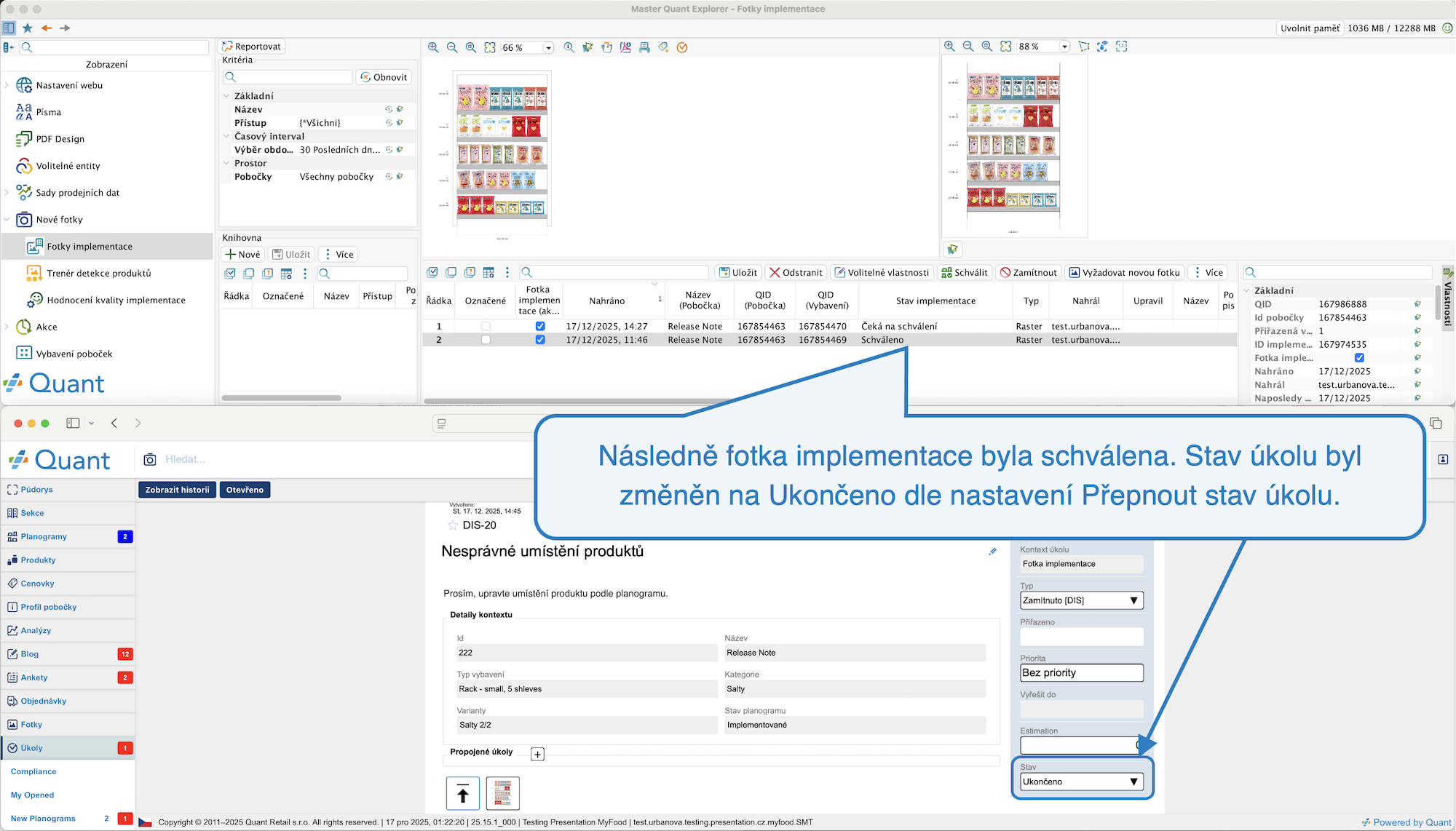
Task: Click the camera icon next to Hledat search
Action: tap(150, 459)
